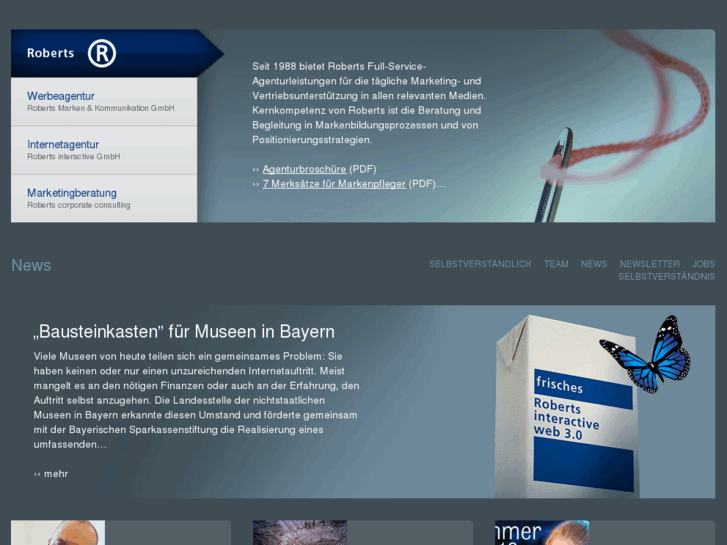Click the 'Viele Museen von heute' paragraph

pyautogui.click(x=197, y=400)
